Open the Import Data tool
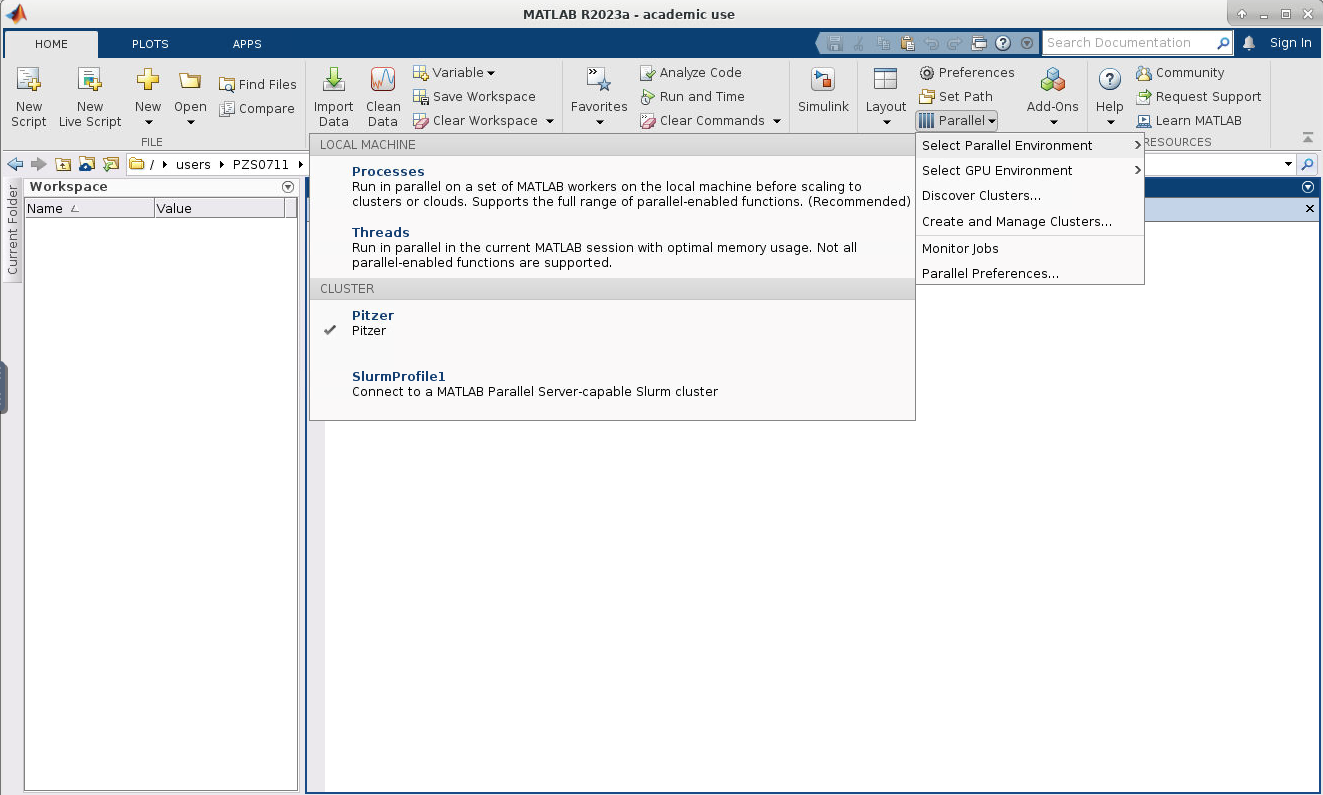The width and height of the screenshot is (1323, 795). [333, 82]
